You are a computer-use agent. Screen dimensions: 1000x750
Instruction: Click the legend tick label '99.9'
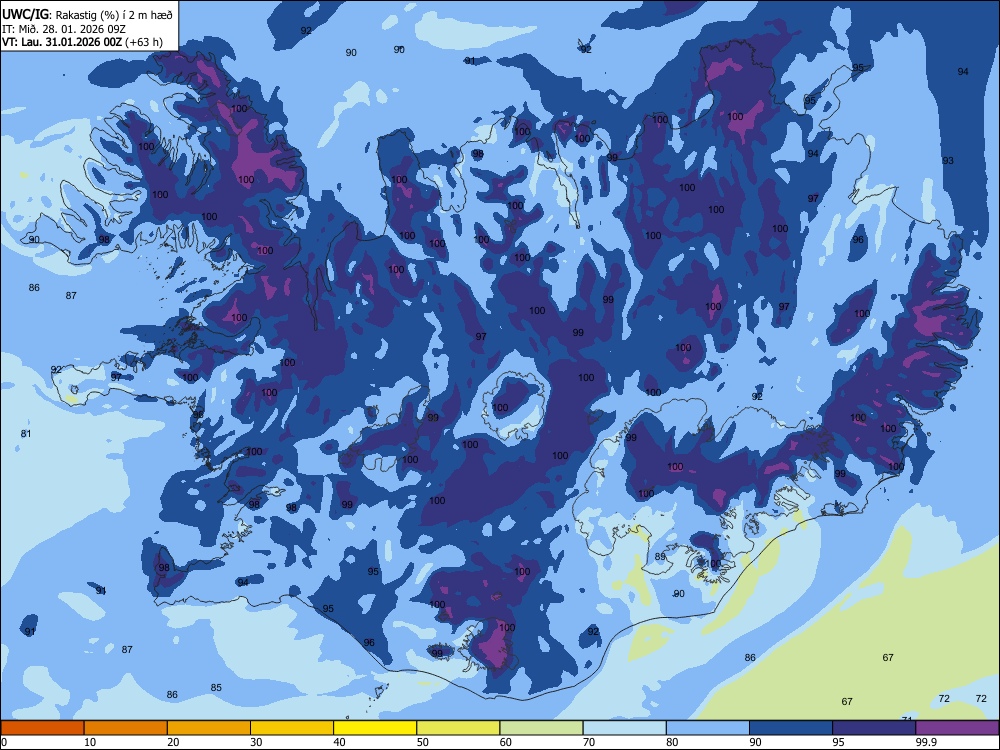coord(927,742)
